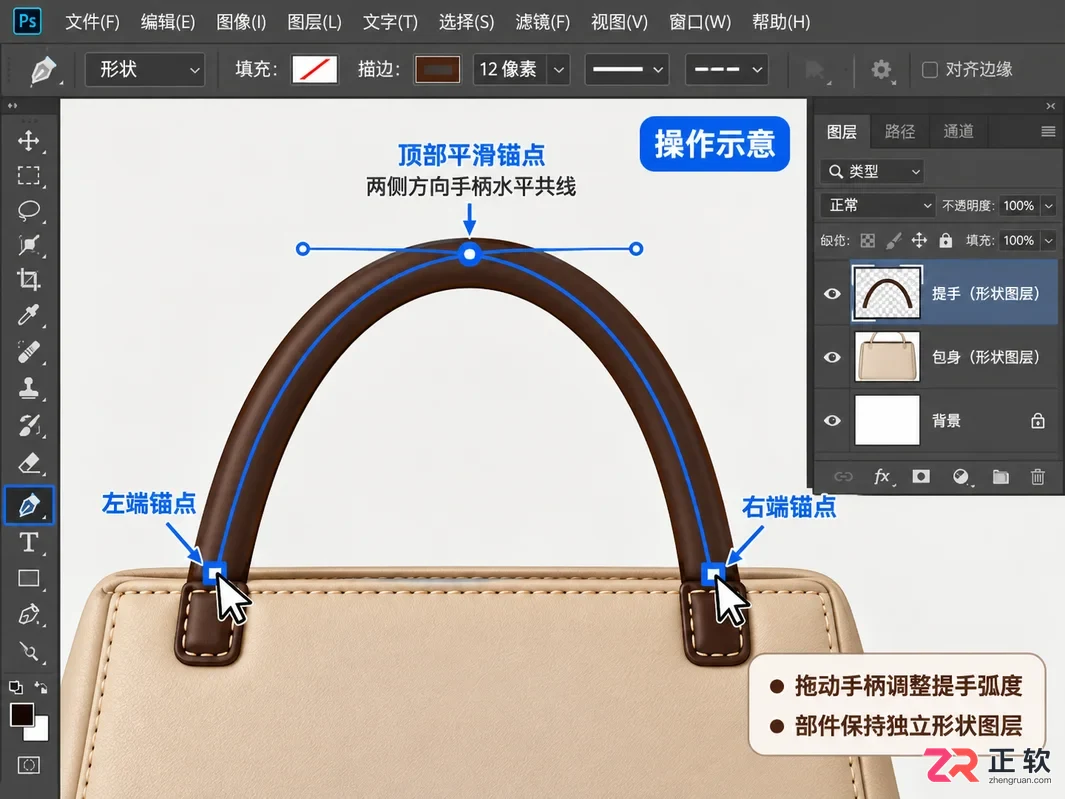Open the 正常 blend mode dropdown
Viewport: 1065px width, 799px height.
pyautogui.click(x=878, y=205)
